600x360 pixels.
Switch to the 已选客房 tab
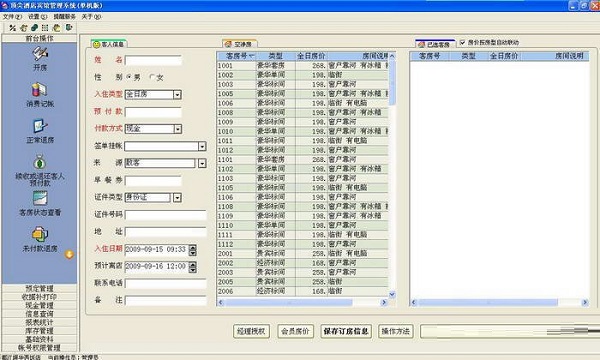435,44
